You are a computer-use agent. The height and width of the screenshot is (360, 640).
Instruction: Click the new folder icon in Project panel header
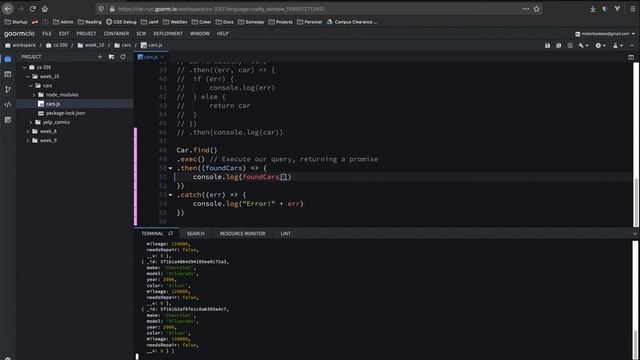pos(111,57)
